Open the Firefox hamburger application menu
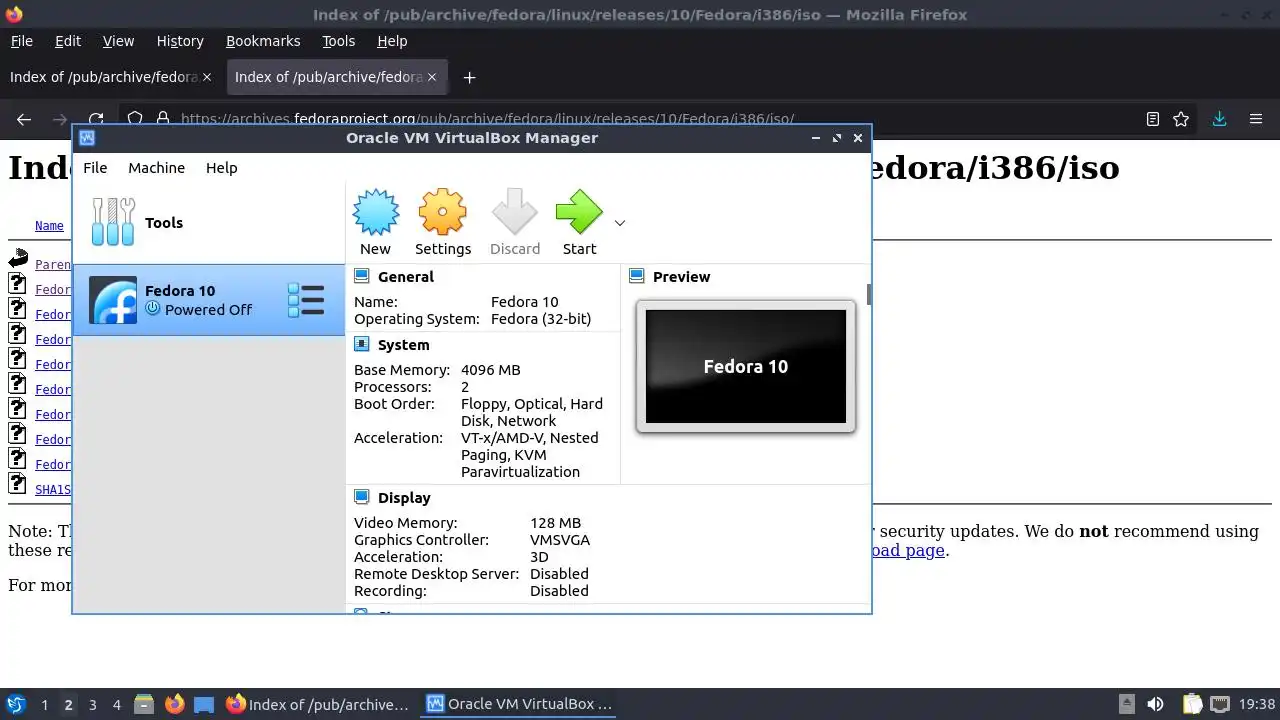 1256,119
